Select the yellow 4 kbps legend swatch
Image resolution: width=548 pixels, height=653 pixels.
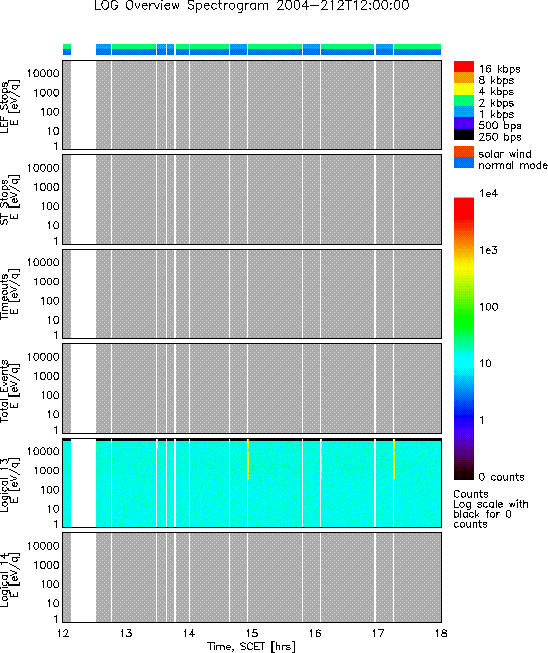point(463,89)
